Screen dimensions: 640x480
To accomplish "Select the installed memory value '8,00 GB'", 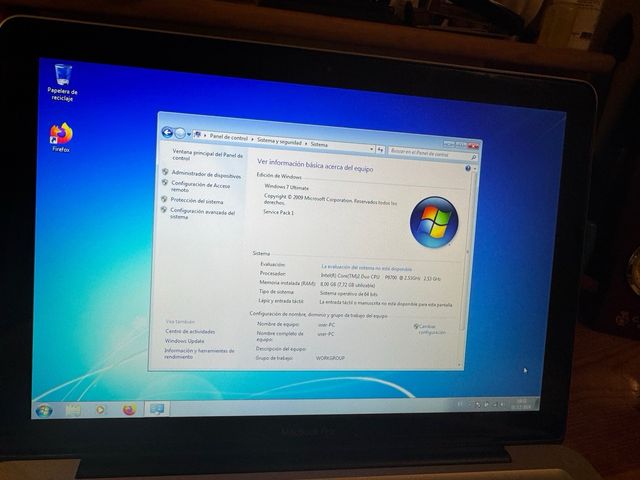I will coord(330,284).
